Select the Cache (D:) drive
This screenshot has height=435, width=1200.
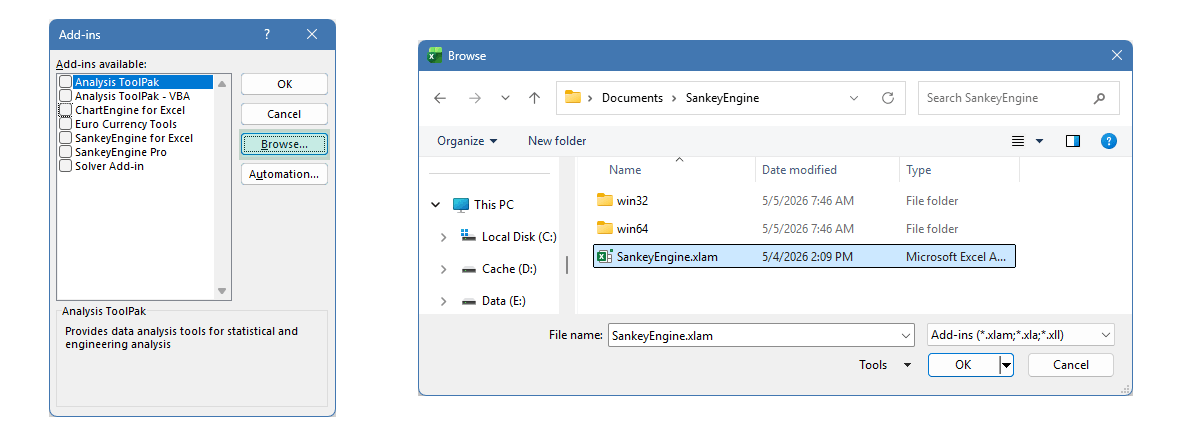coord(500,268)
